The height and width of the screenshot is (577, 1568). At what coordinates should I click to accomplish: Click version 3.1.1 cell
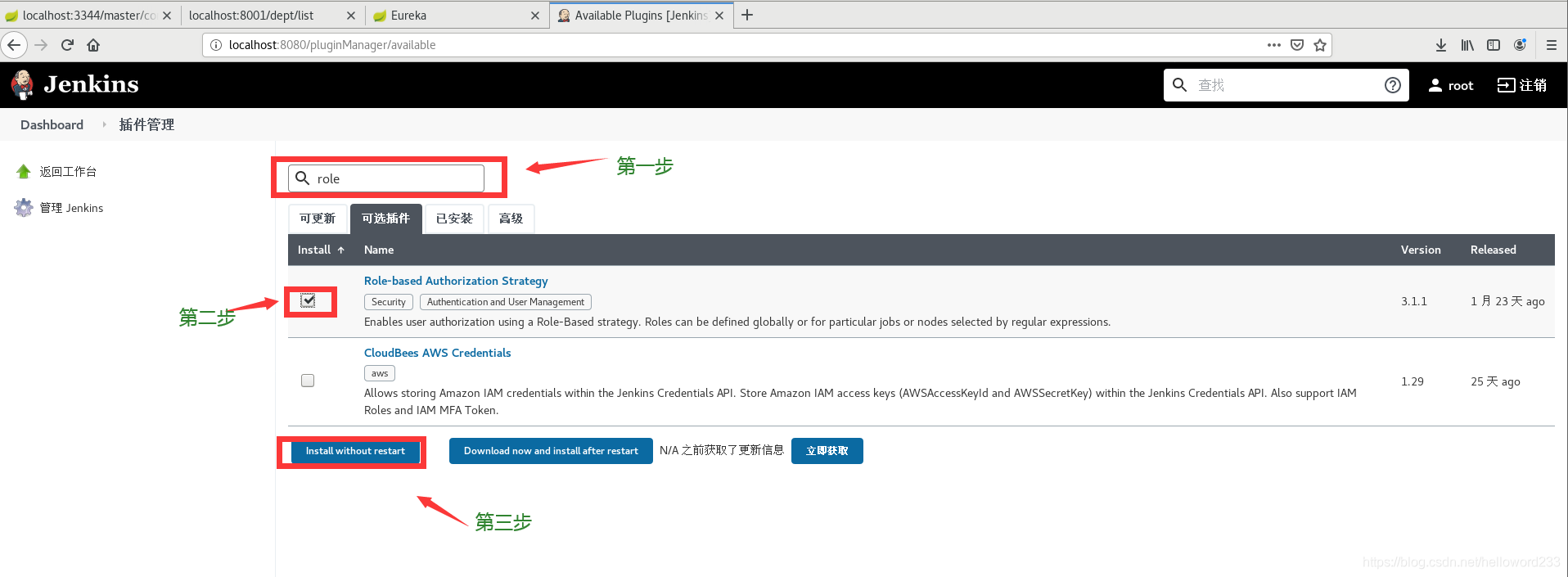tap(1413, 301)
